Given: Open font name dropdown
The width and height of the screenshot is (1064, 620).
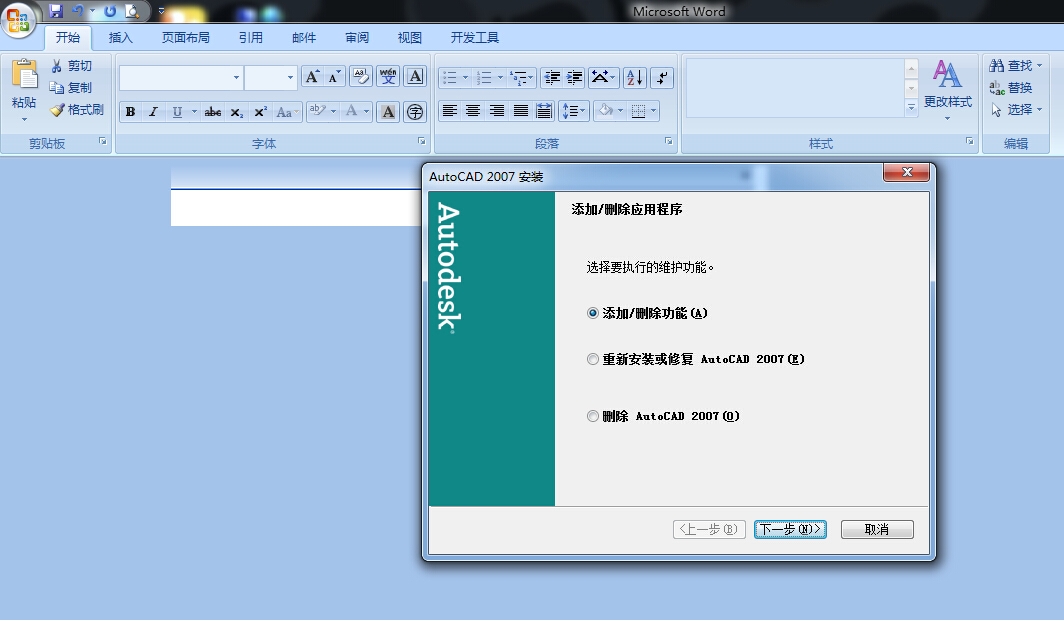Looking at the screenshot, I should point(236,77).
